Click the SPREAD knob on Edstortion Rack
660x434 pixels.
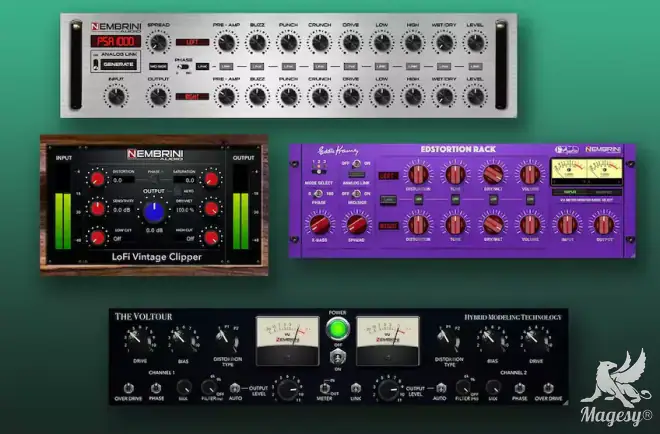pos(357,224)
